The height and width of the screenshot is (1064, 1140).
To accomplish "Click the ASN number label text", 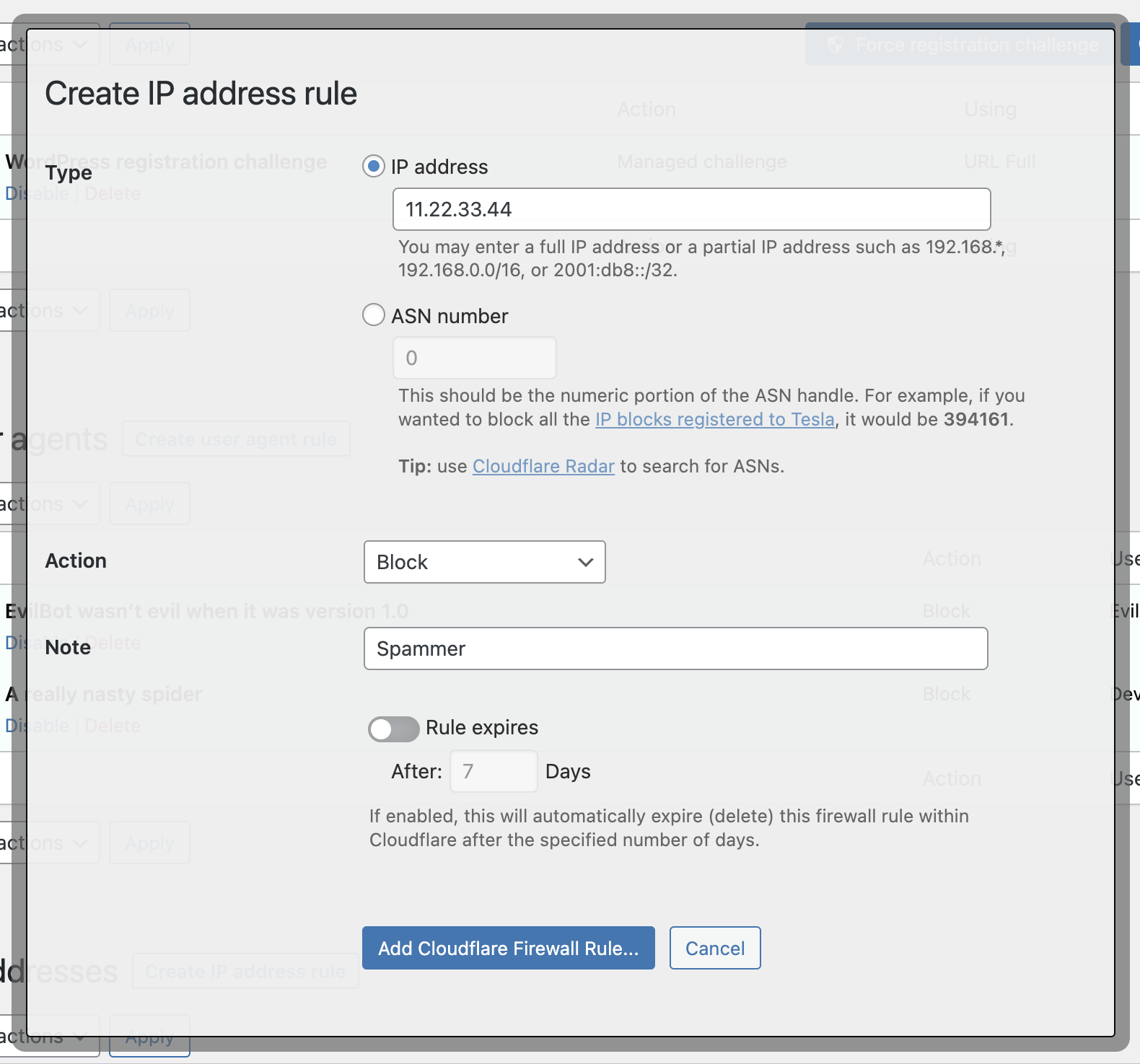I will coord(450,316).
